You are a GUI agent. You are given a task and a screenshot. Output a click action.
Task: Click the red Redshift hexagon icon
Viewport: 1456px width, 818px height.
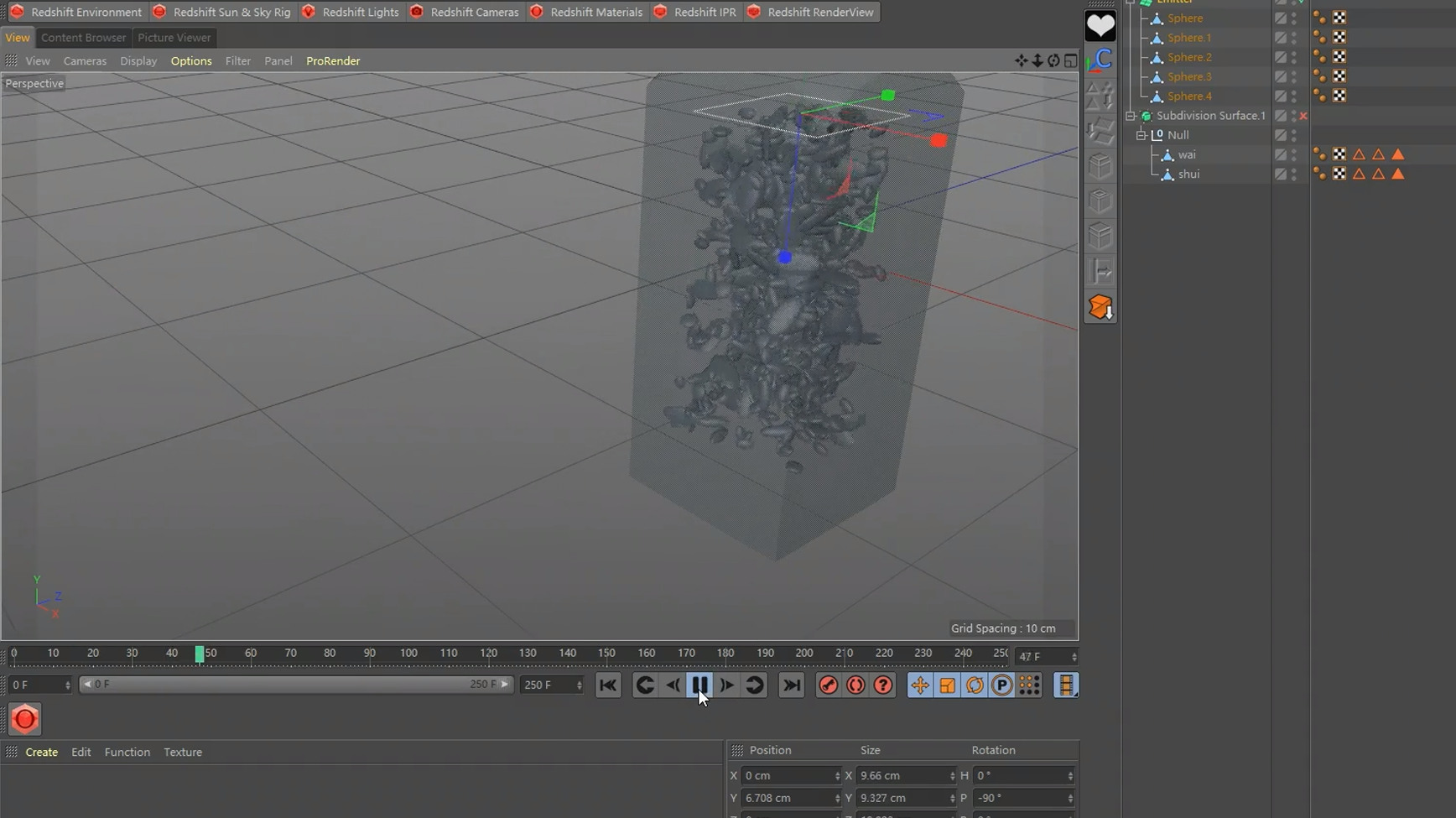click(24, 719)
